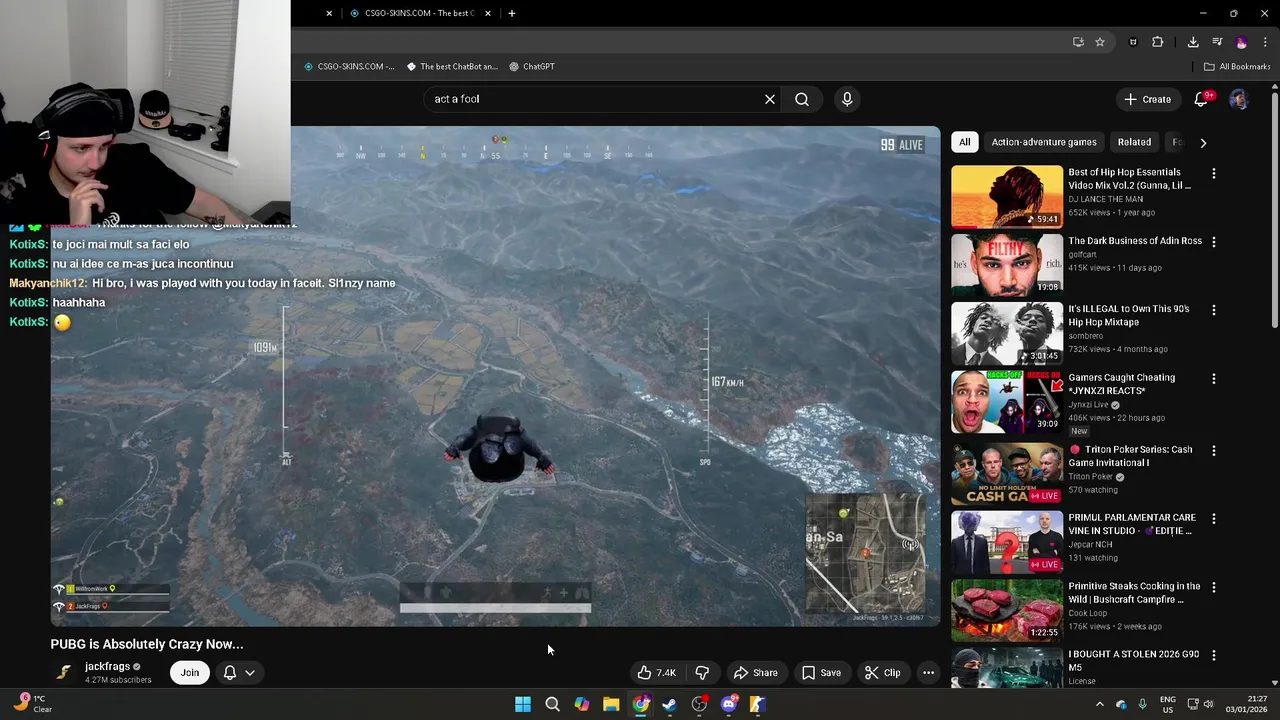
Task: Like the video with thumbs up
Action: (656, 673)
